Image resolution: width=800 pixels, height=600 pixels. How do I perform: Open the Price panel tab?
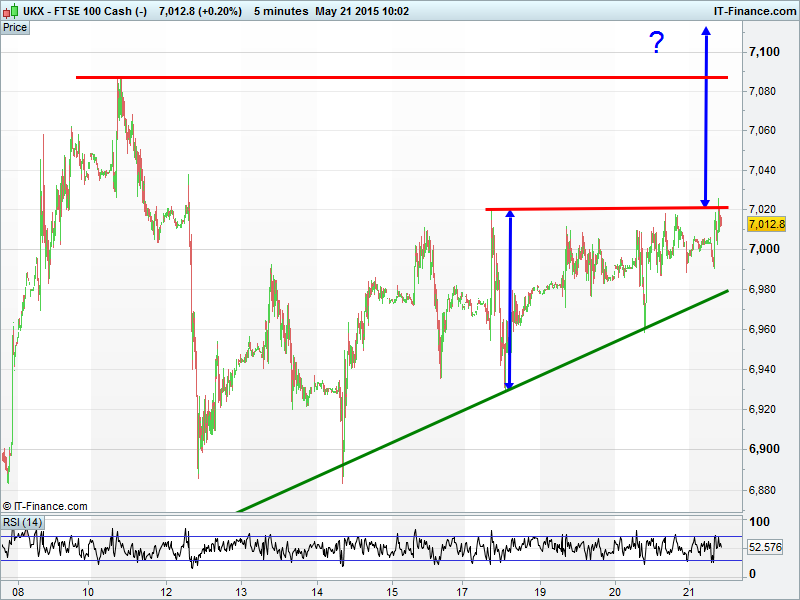point(15,27)
